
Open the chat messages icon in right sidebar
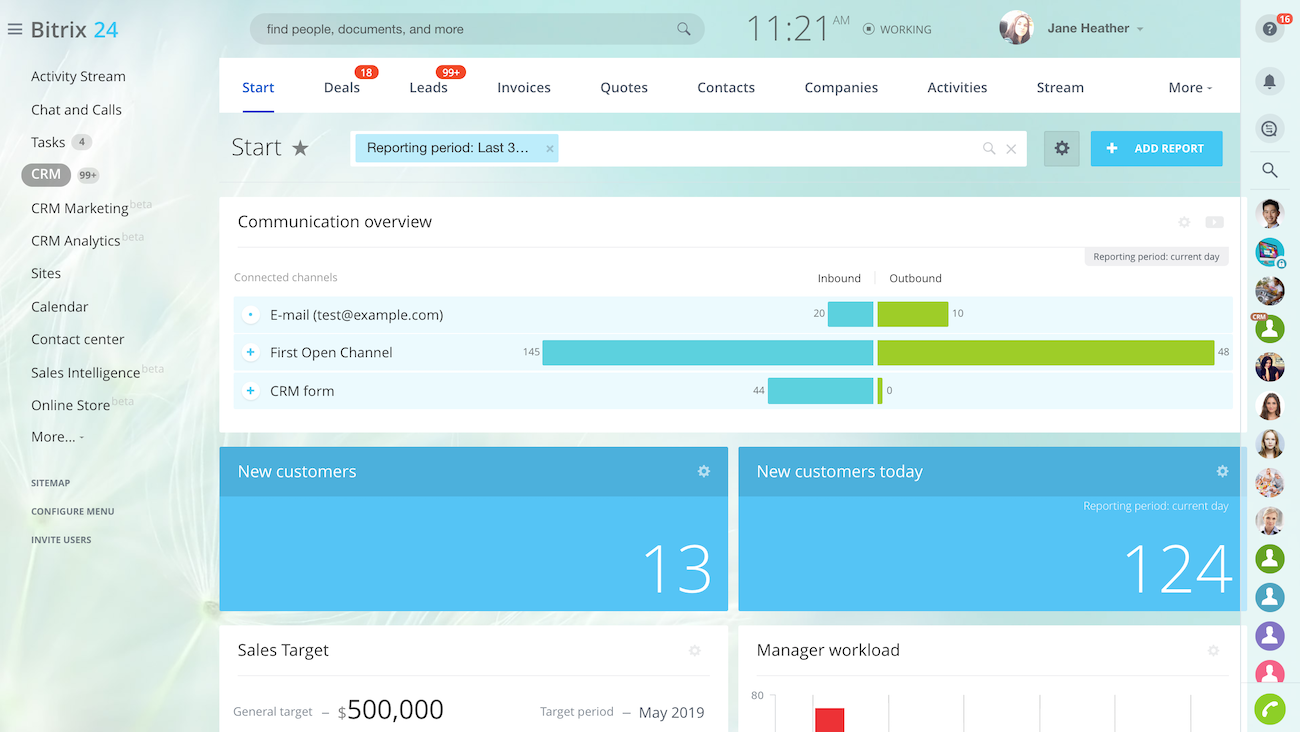tap(1269, 129)
